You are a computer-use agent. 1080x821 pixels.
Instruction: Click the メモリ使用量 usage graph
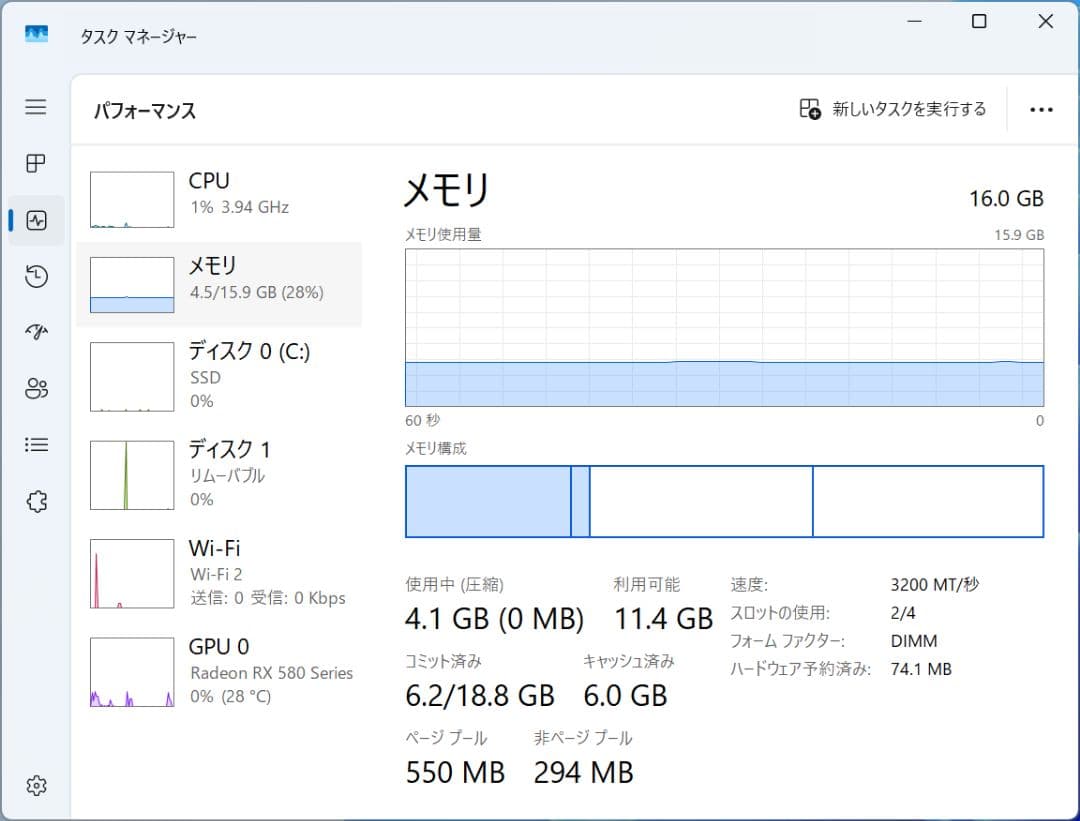coord(723,330)
